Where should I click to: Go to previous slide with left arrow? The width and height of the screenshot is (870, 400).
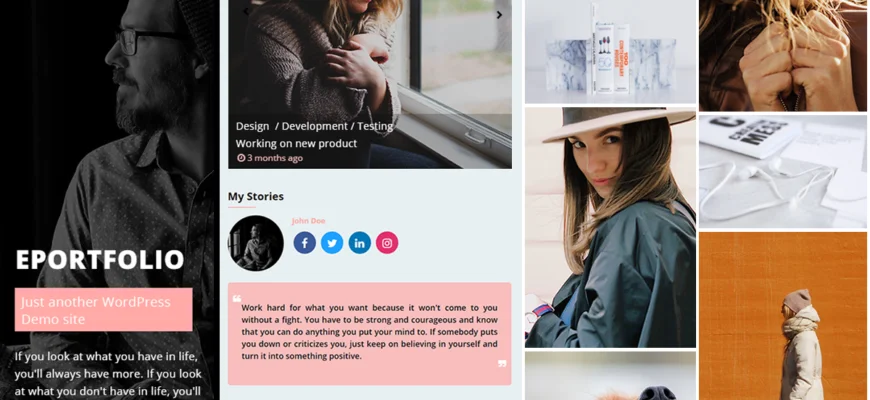[246, 11]
